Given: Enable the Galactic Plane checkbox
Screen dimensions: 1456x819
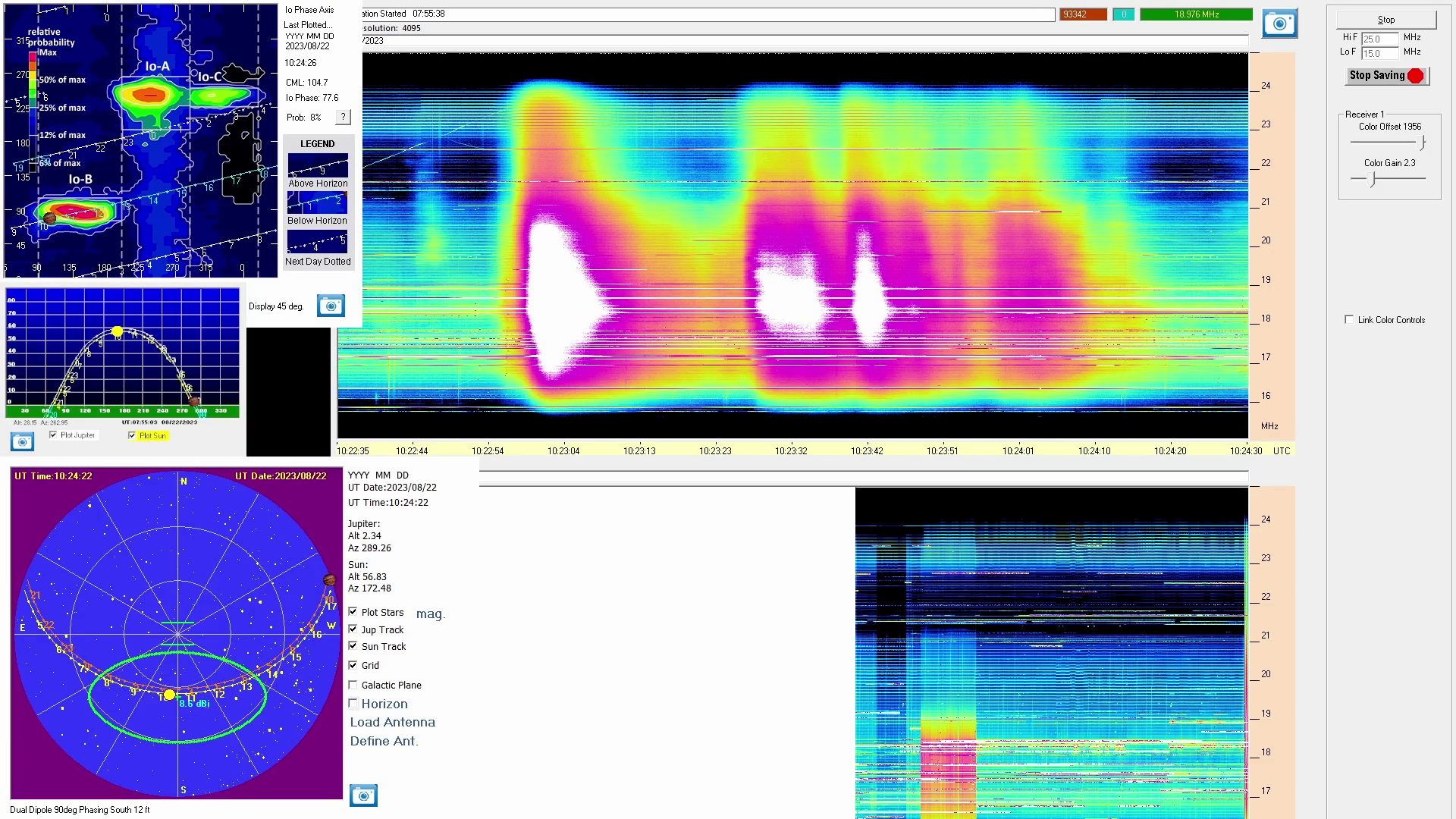Looking at the screenshot, I should click(353, 685).
